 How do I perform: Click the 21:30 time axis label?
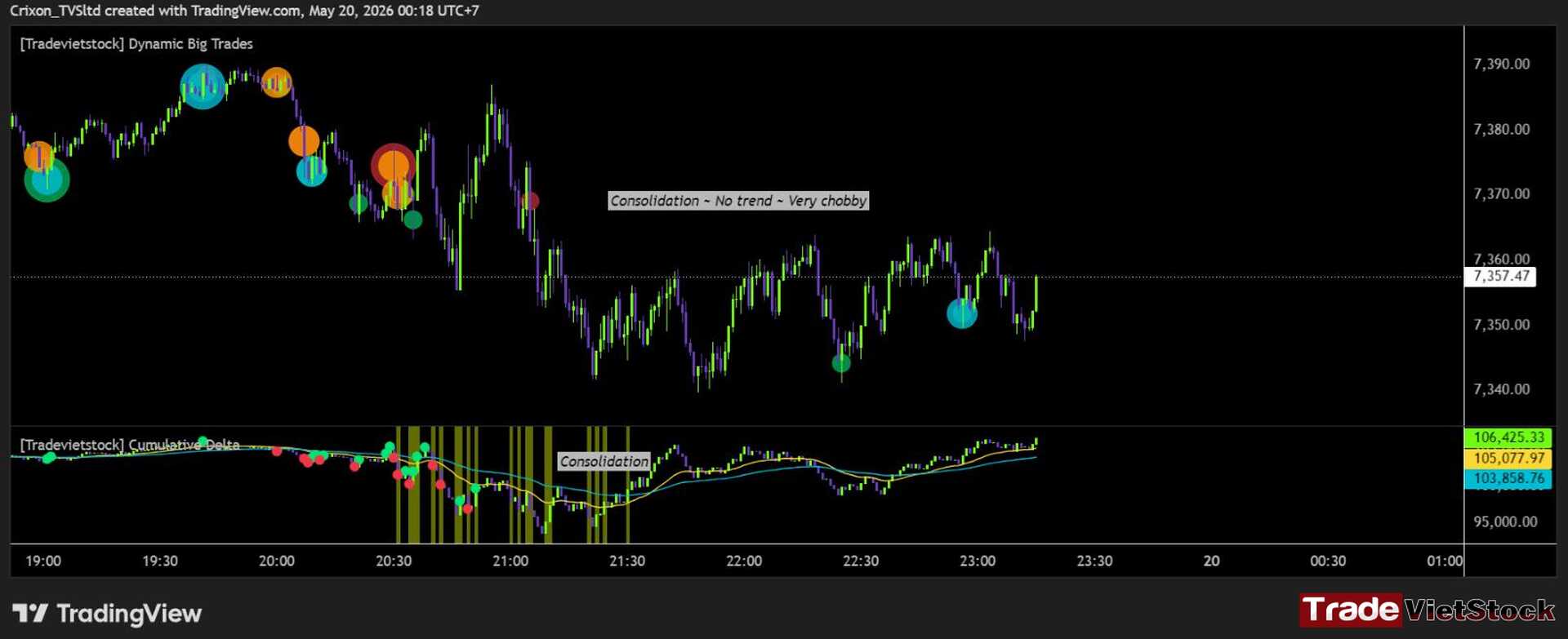[x=627, y=561]
